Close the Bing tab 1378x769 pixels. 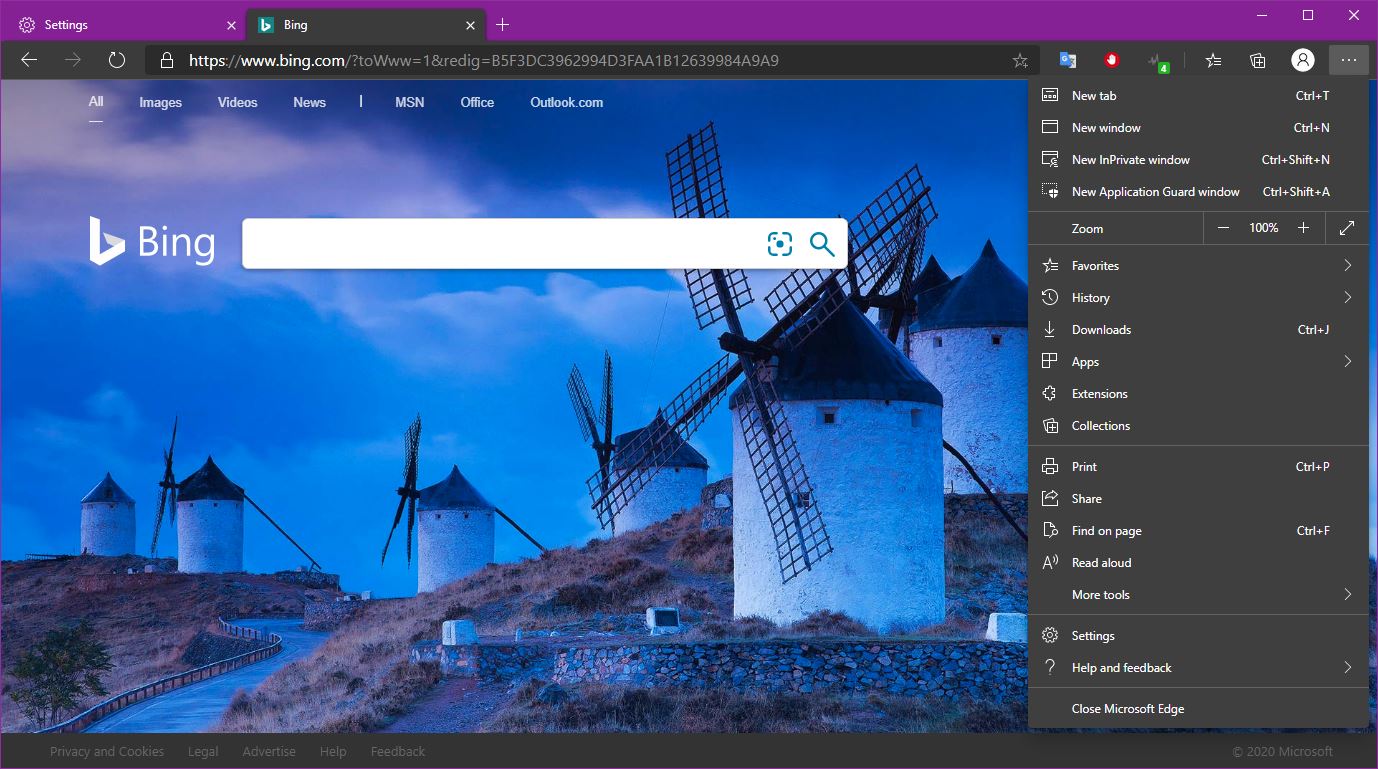(471, 25)
